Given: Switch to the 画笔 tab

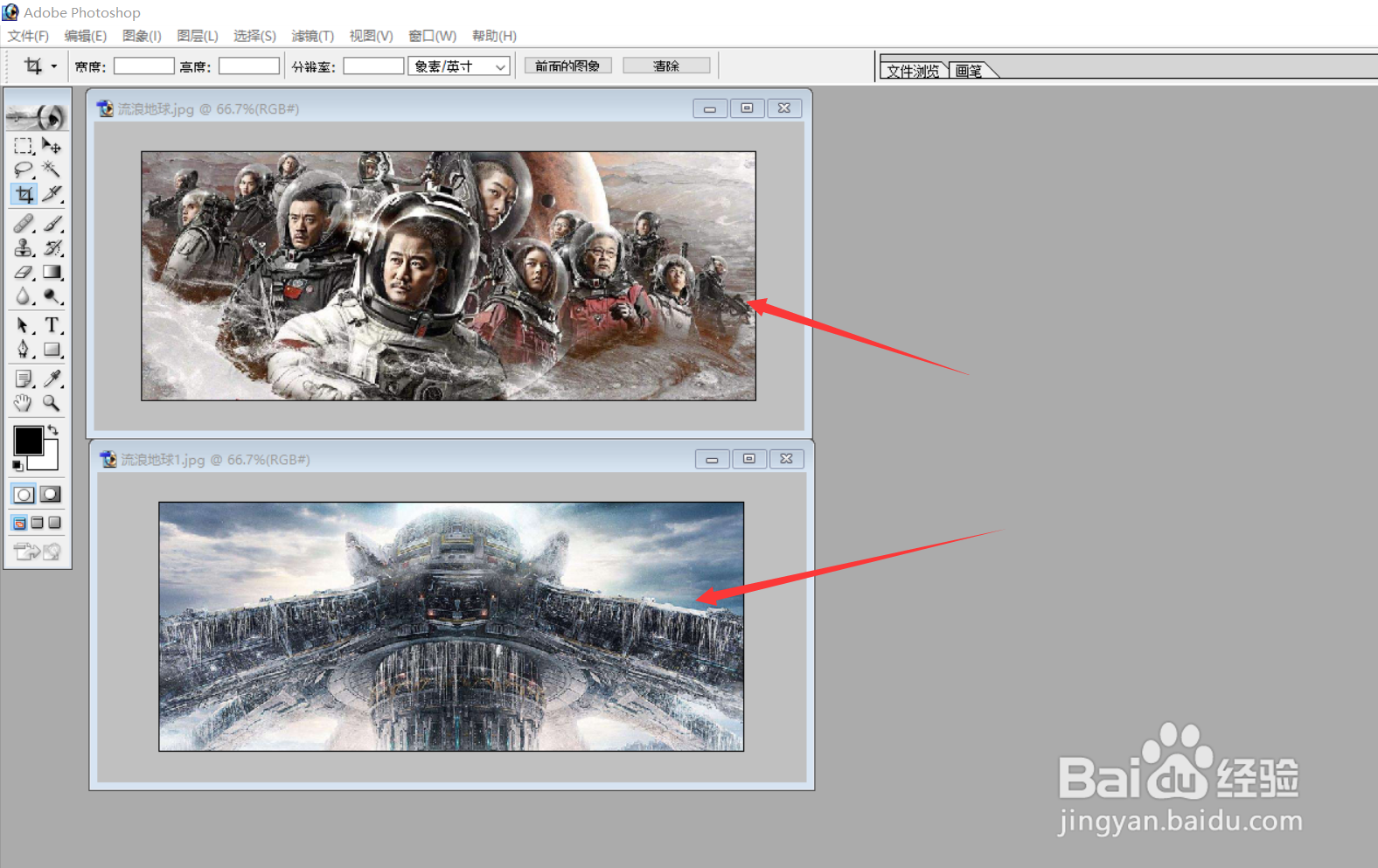Looking at the screenshot, I should tap(969, 71).
